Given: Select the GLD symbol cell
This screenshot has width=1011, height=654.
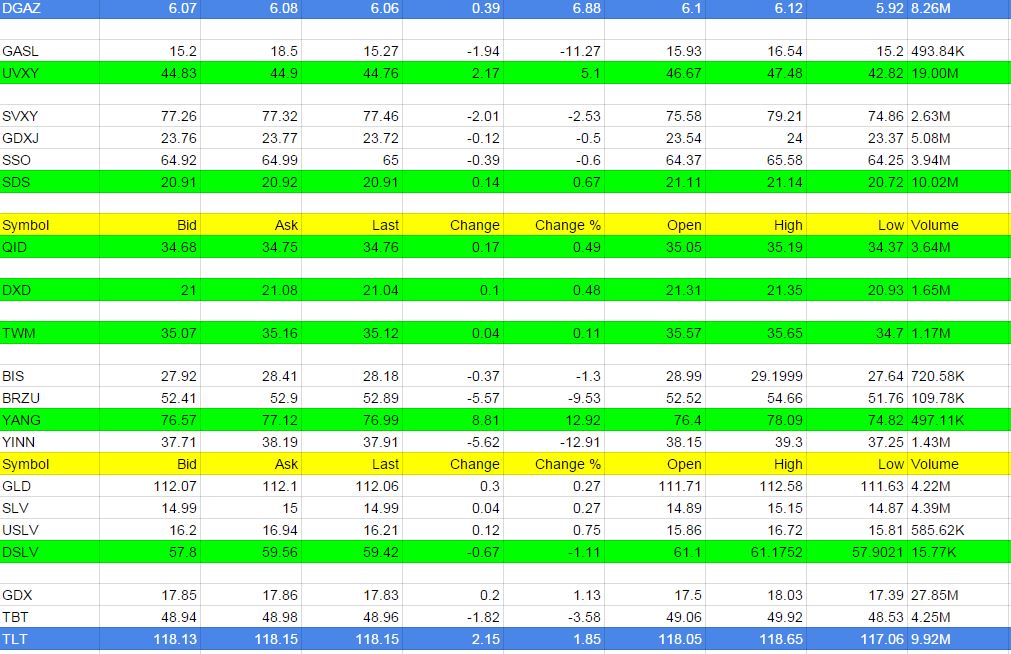Looking at the screenshot, I should click(x=50, y=486).
